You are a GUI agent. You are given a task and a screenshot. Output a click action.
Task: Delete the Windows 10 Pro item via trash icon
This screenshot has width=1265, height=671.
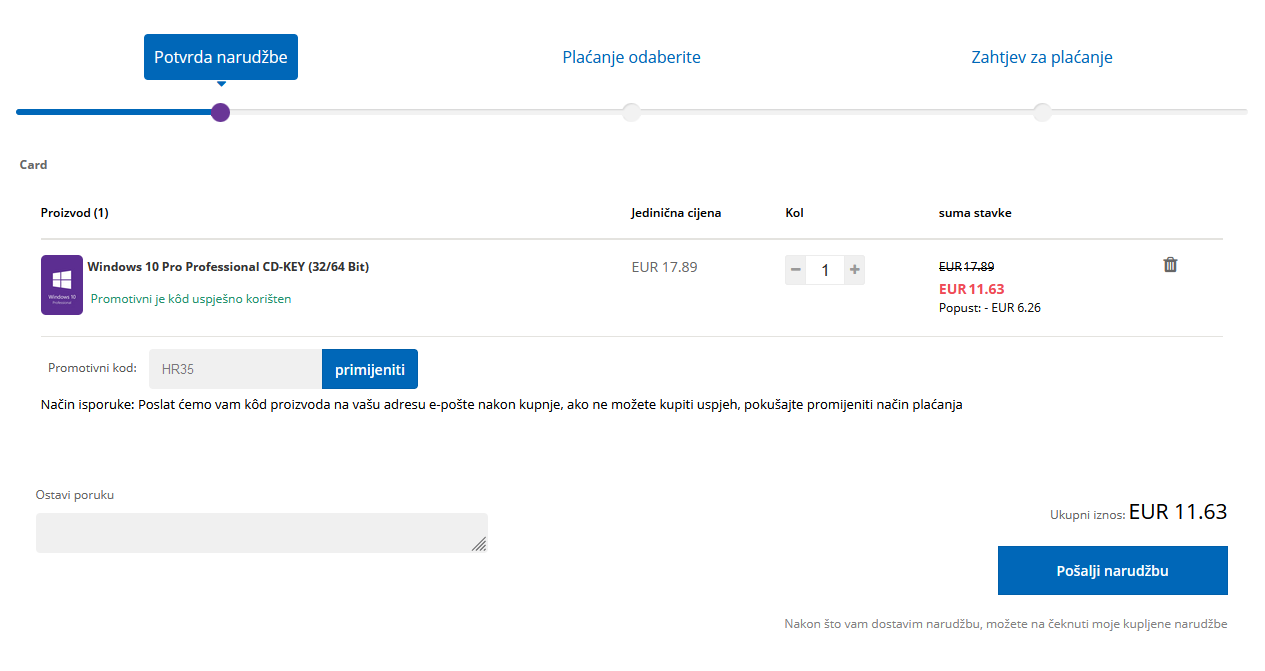[x=1170, y=265]
